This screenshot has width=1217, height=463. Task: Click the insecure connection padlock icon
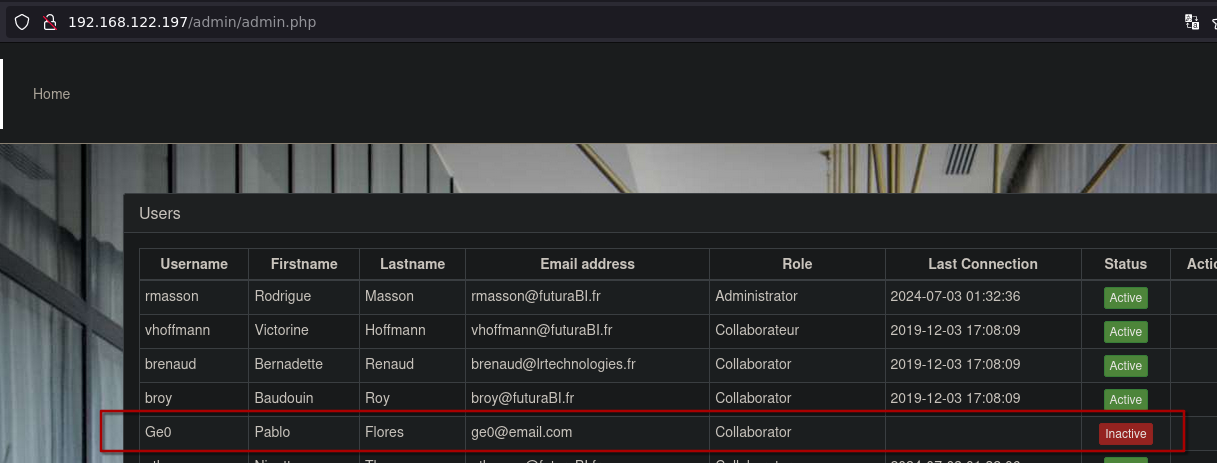click(x=48, y=22)
